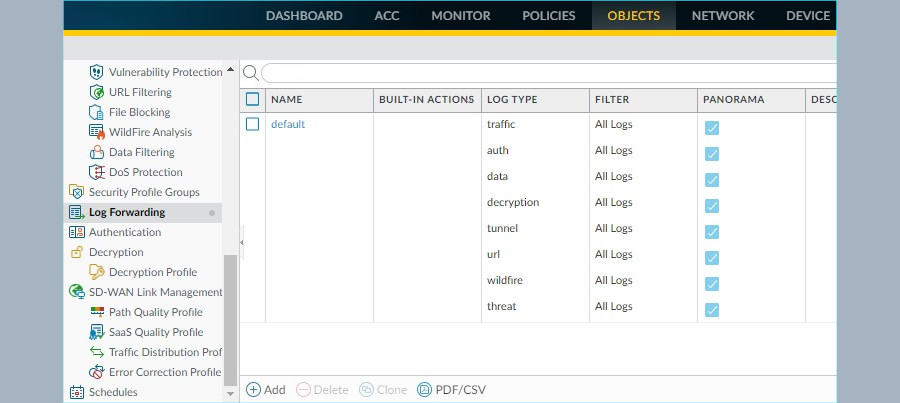Click the File Blocking icon
Image resolution: width=900 pixels, height=403 pixels.
click(96, 113)
